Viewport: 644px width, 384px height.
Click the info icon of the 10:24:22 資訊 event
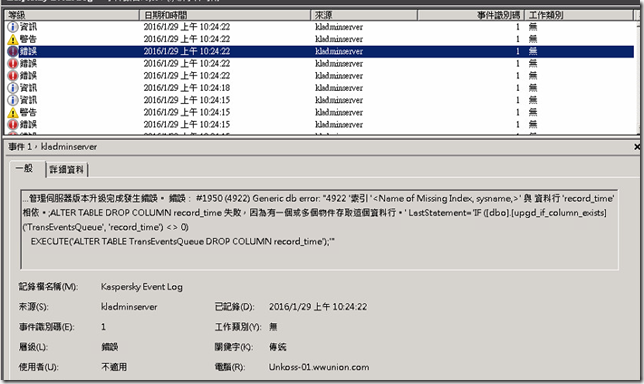pos(13,27)
